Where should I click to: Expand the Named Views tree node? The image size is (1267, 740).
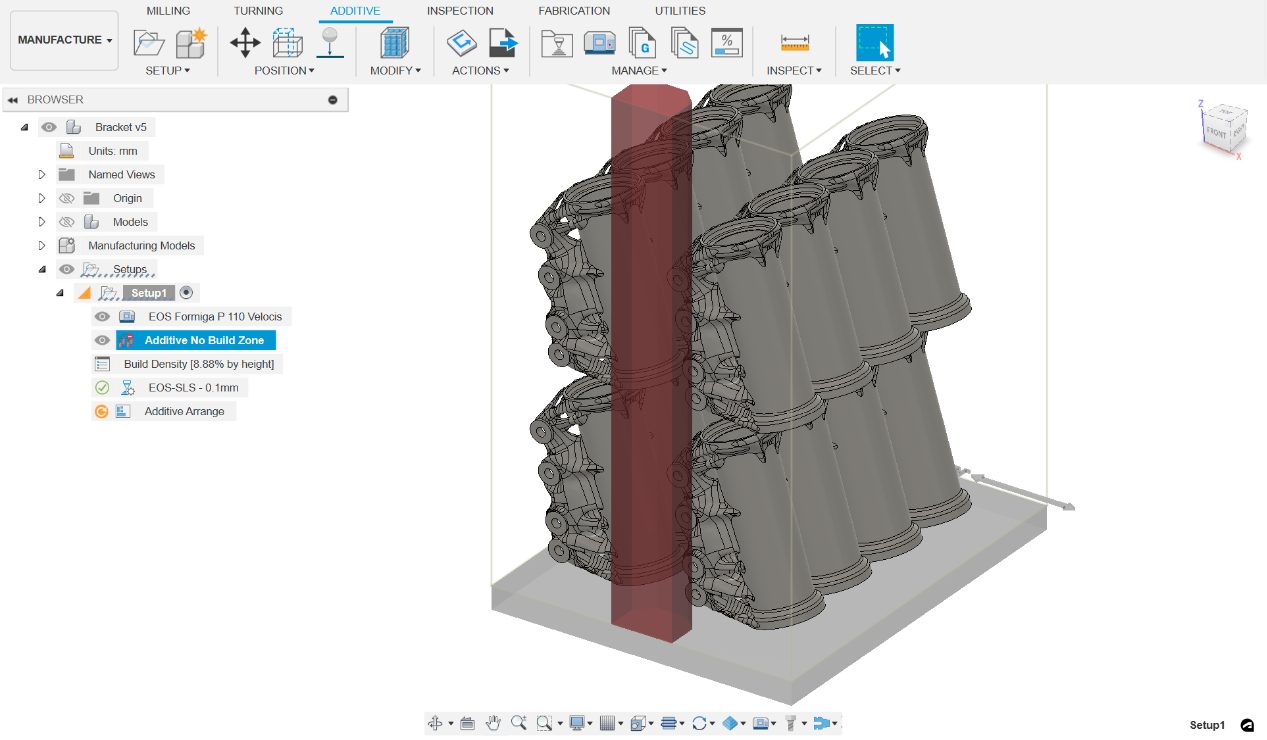42,174
